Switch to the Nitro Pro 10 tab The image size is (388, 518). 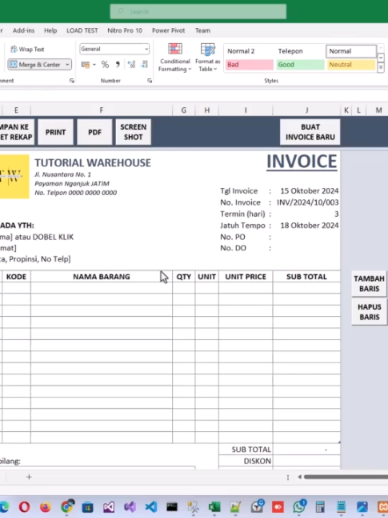(x=125, y=31)
